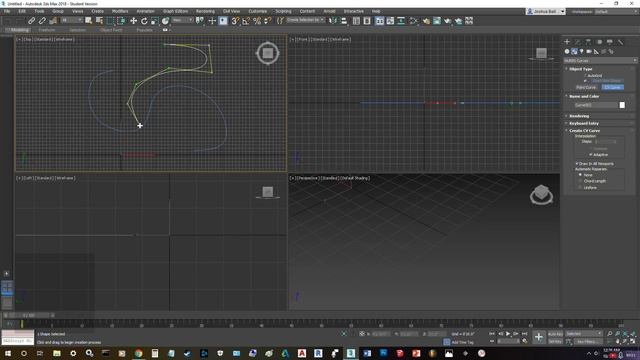This screenshot has width=640, height=360.
Task: Select the Shapes category icon
Action: [574, 51]
